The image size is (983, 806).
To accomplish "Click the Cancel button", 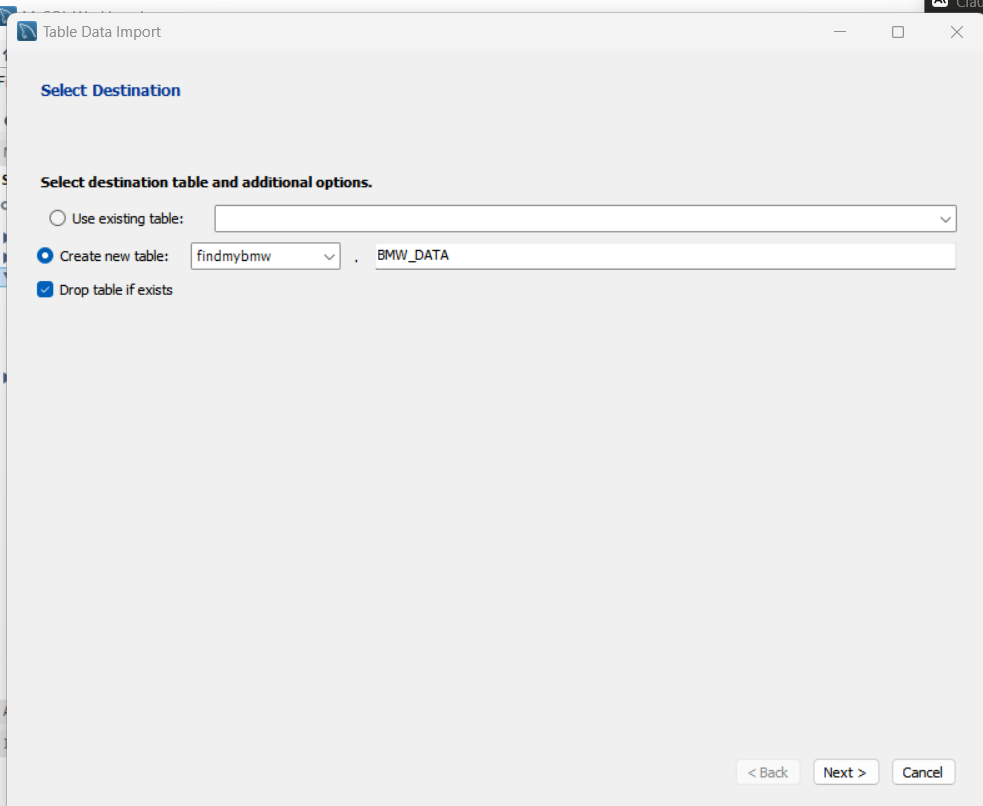I will (x=923, y=772).
